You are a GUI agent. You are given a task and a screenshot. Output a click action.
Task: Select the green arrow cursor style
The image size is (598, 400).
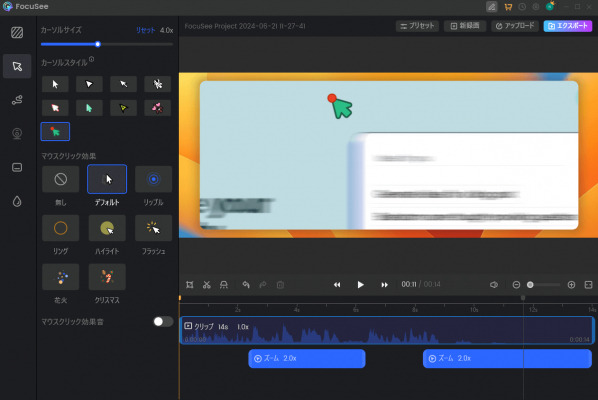click(x=89, y=108)
